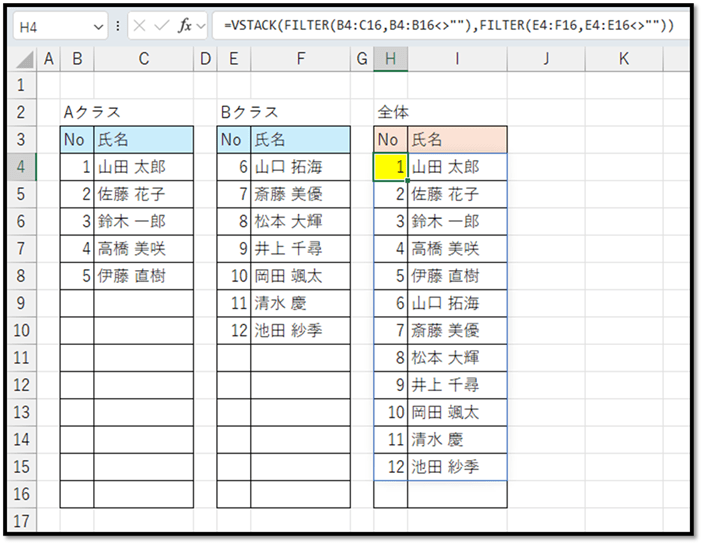This screenshot has height=544, width=702.
Task: Select the column H header
Action: tap(390, 60)
